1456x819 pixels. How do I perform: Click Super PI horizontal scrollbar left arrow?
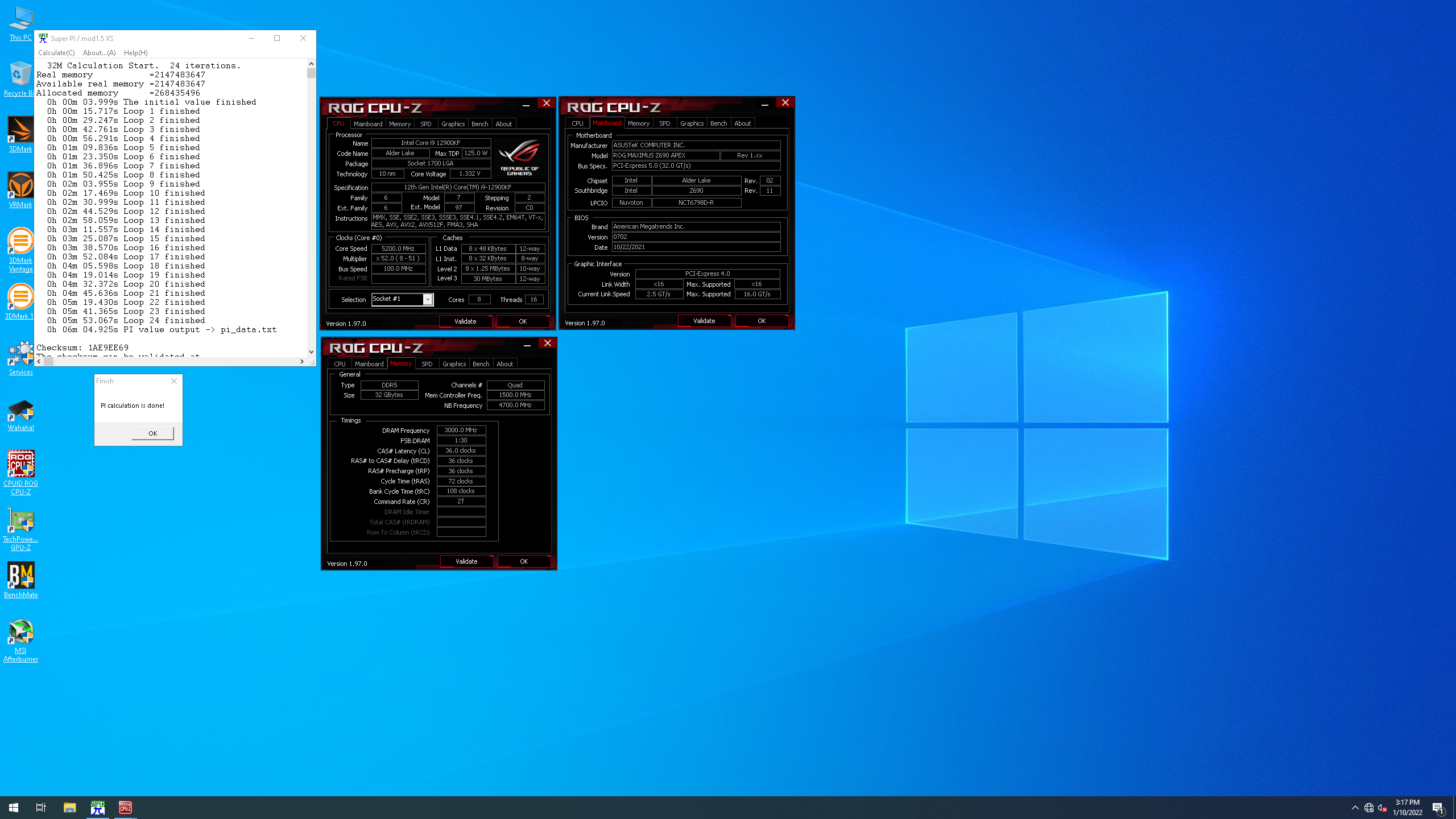pos(39,361)
